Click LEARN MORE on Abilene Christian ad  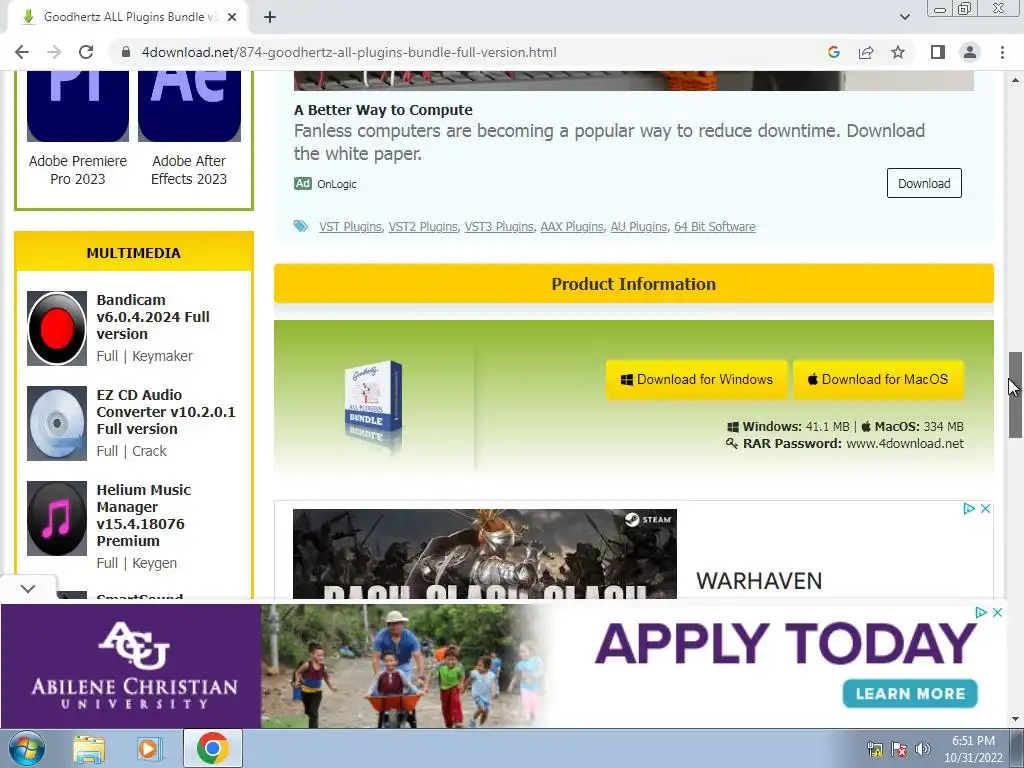pyautogui.click(x=910, y=694)
